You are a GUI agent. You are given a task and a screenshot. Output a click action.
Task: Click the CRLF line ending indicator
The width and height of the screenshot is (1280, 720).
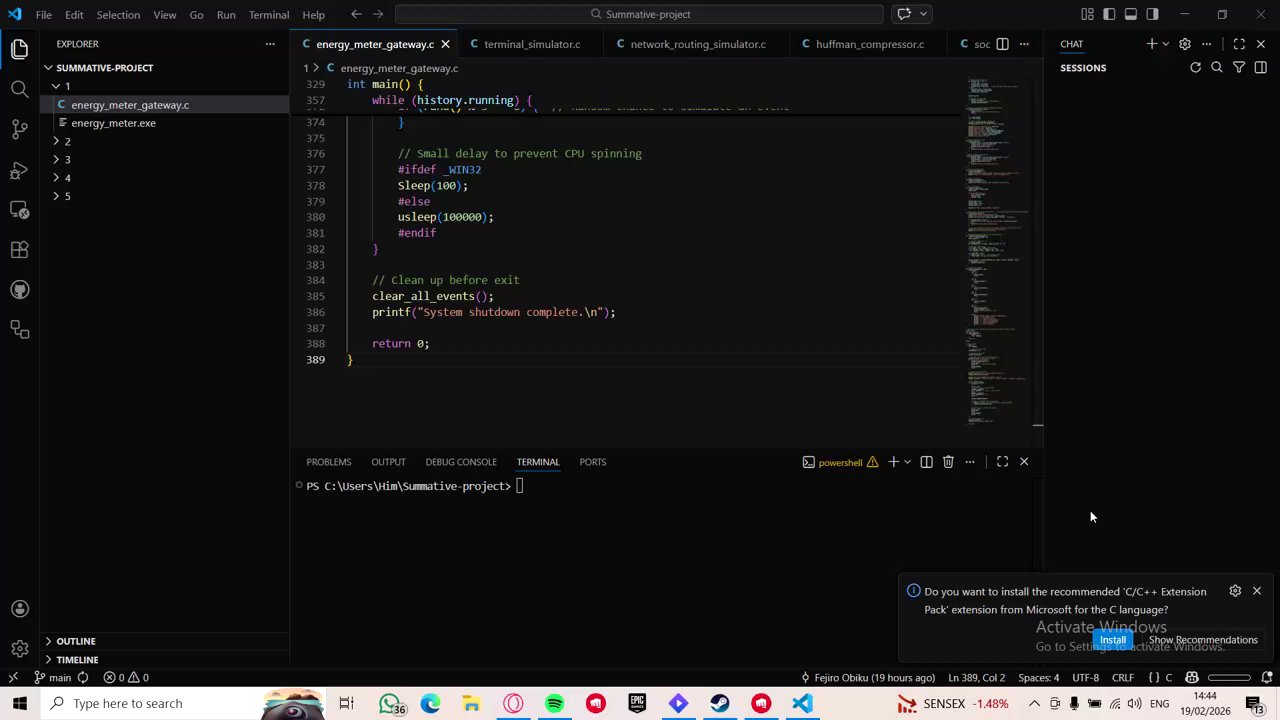[x=1122, y=678]
